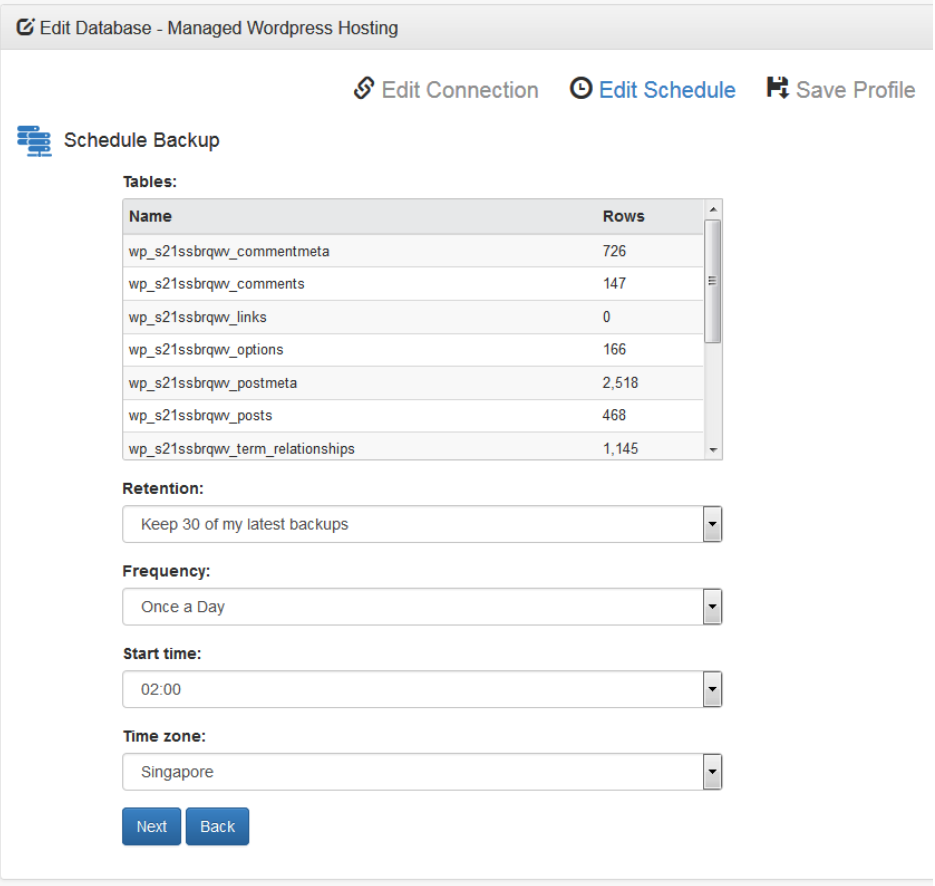Viewport: 935px width, 886px height.
Task: Click the save disk icon beside Save Profile
Action: tap(777, 88)
